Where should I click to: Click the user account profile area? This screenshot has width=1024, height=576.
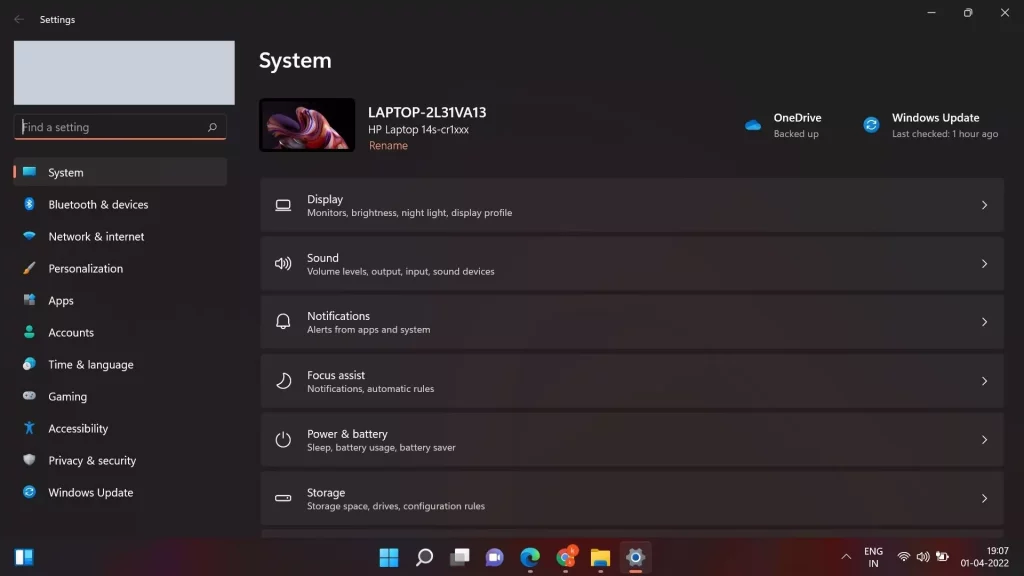tap(124, 72)
